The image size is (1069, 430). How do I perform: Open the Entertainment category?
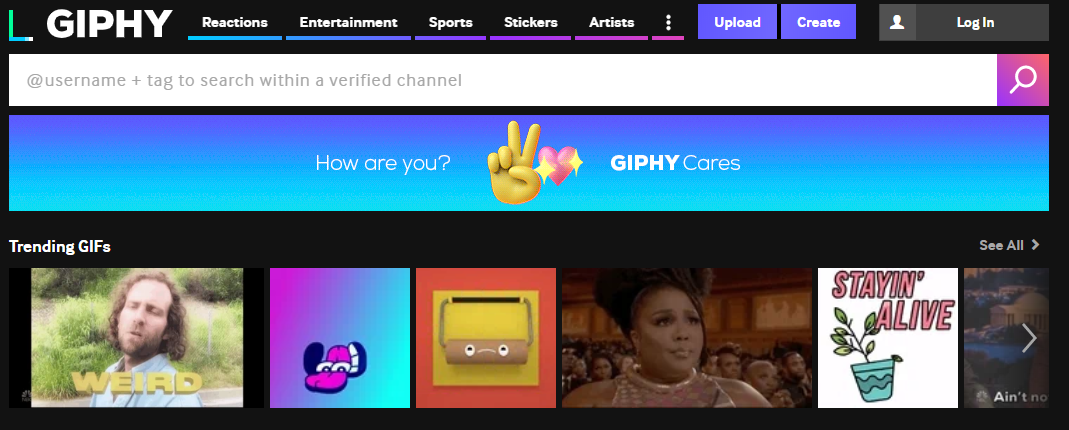click(348, 22)
